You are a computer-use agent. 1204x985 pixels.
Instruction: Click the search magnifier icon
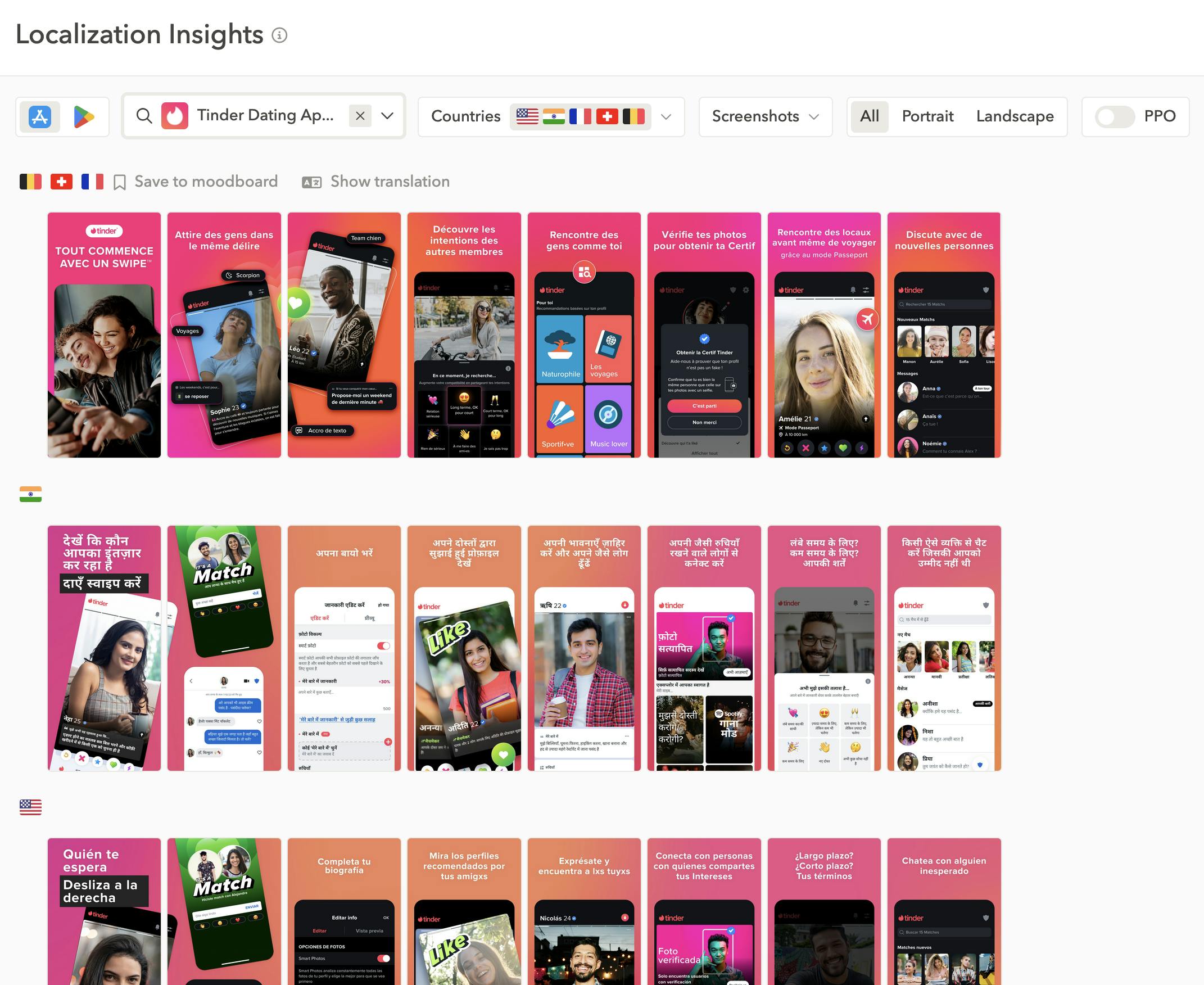(144, 116)
